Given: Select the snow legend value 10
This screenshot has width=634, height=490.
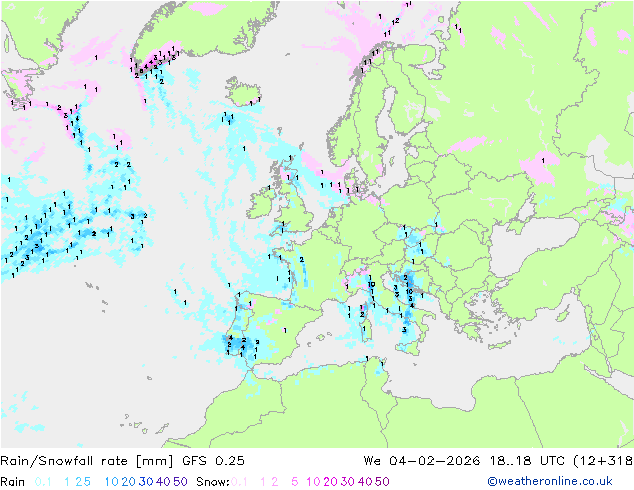Looking at the screenshot, I should click(x=313, y=482).
